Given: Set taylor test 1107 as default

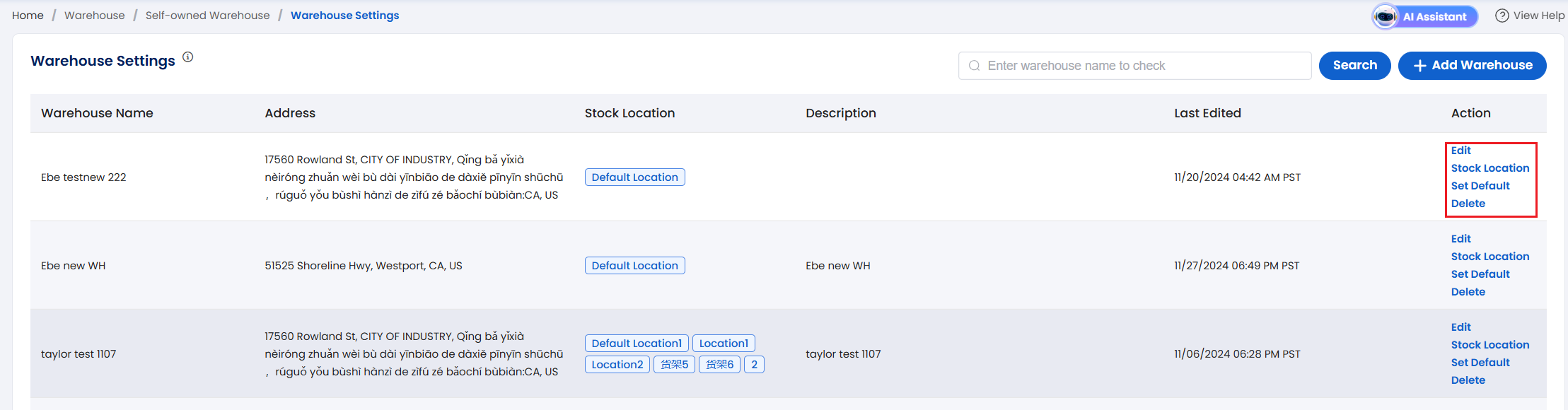Looking at the screenshot, I should [1480, 363].
